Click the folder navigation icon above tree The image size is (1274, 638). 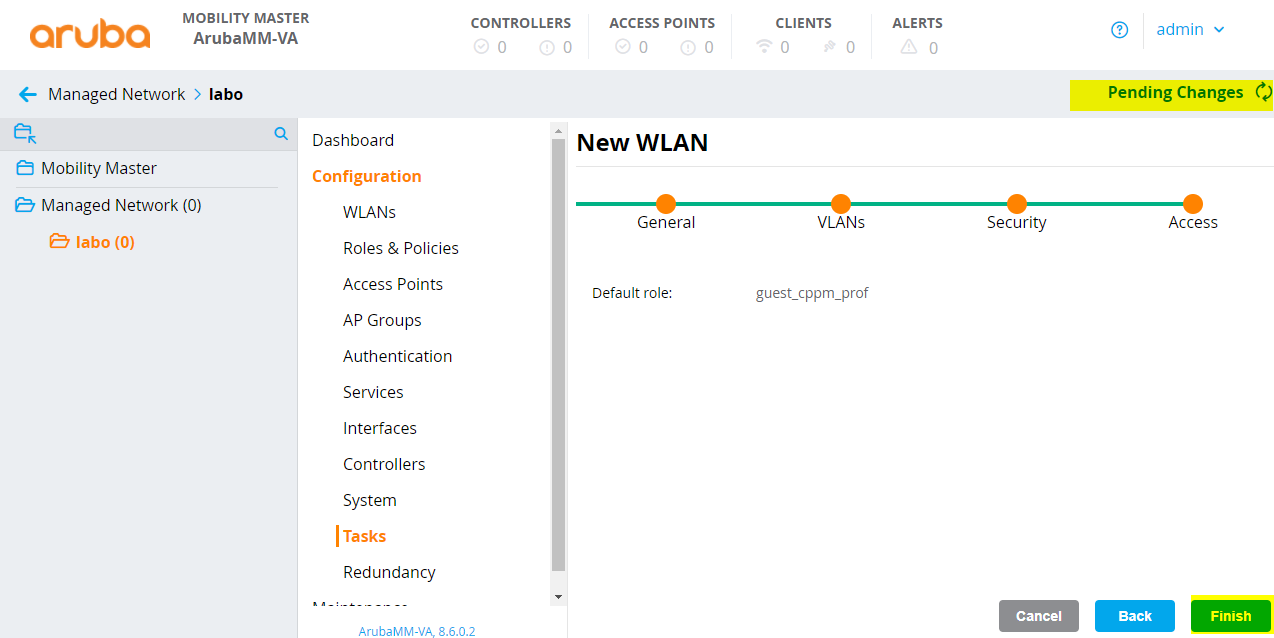(x=25, y=133)
